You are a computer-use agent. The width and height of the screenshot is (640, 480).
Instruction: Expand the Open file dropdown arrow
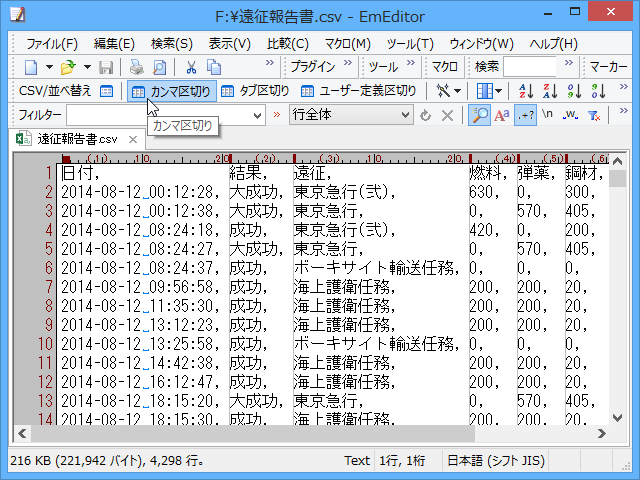(x=87, y=67)
